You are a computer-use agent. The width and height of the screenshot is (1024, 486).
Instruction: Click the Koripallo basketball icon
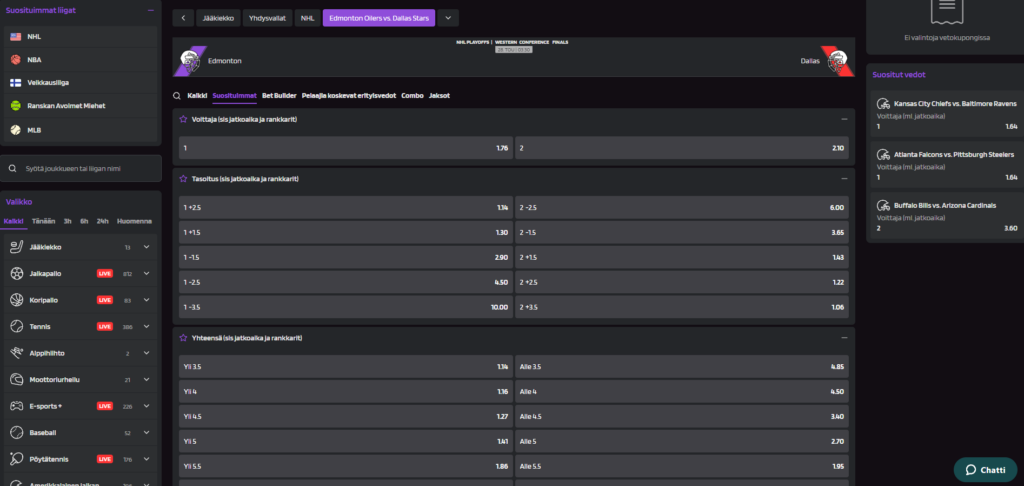pos(17,300)
